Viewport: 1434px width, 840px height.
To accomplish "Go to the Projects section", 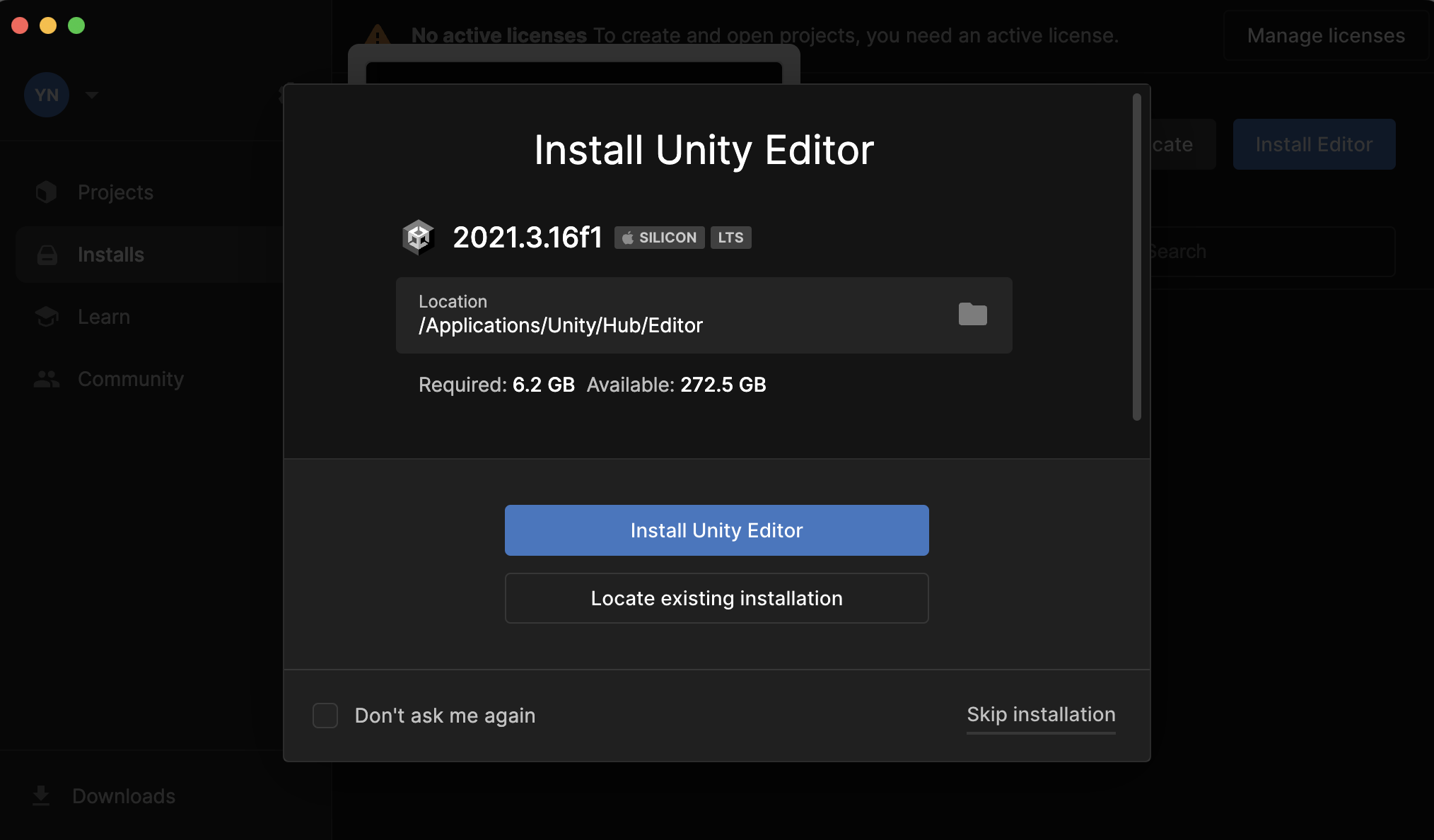I will [115, 192].
